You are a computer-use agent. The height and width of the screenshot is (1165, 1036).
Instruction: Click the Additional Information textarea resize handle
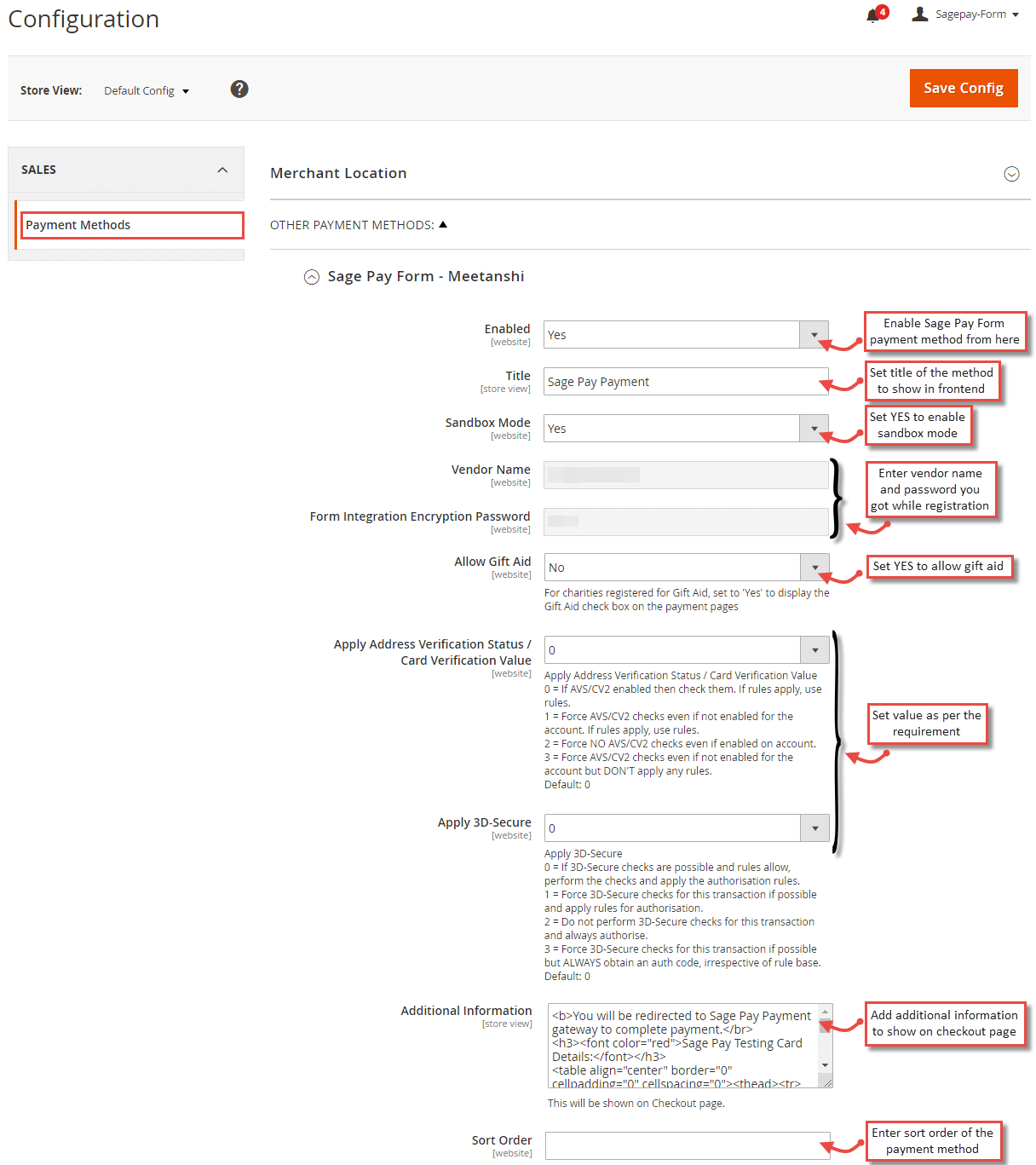pos(826,1081)
